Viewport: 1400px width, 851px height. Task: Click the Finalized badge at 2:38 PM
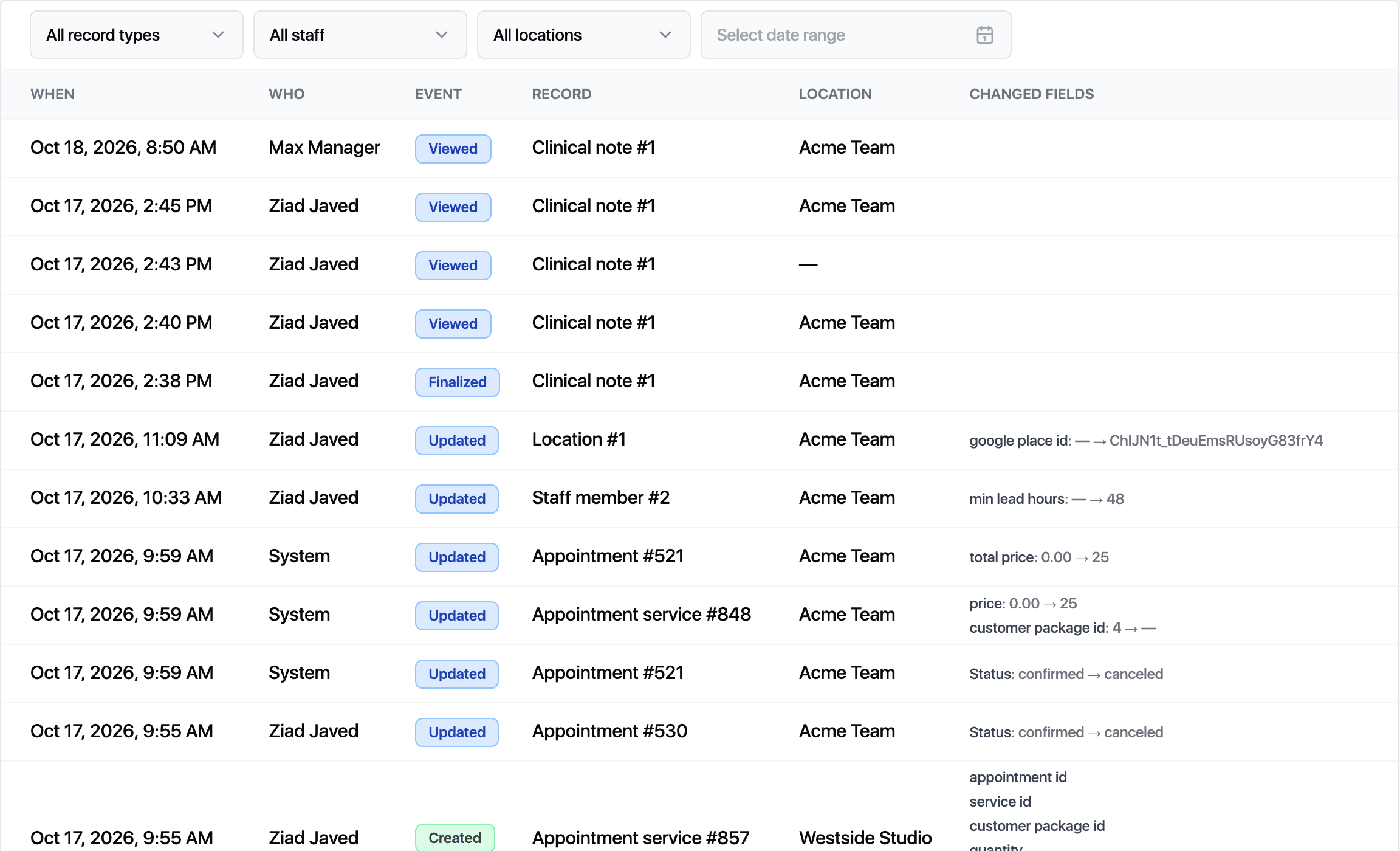[x=458, y=382]
